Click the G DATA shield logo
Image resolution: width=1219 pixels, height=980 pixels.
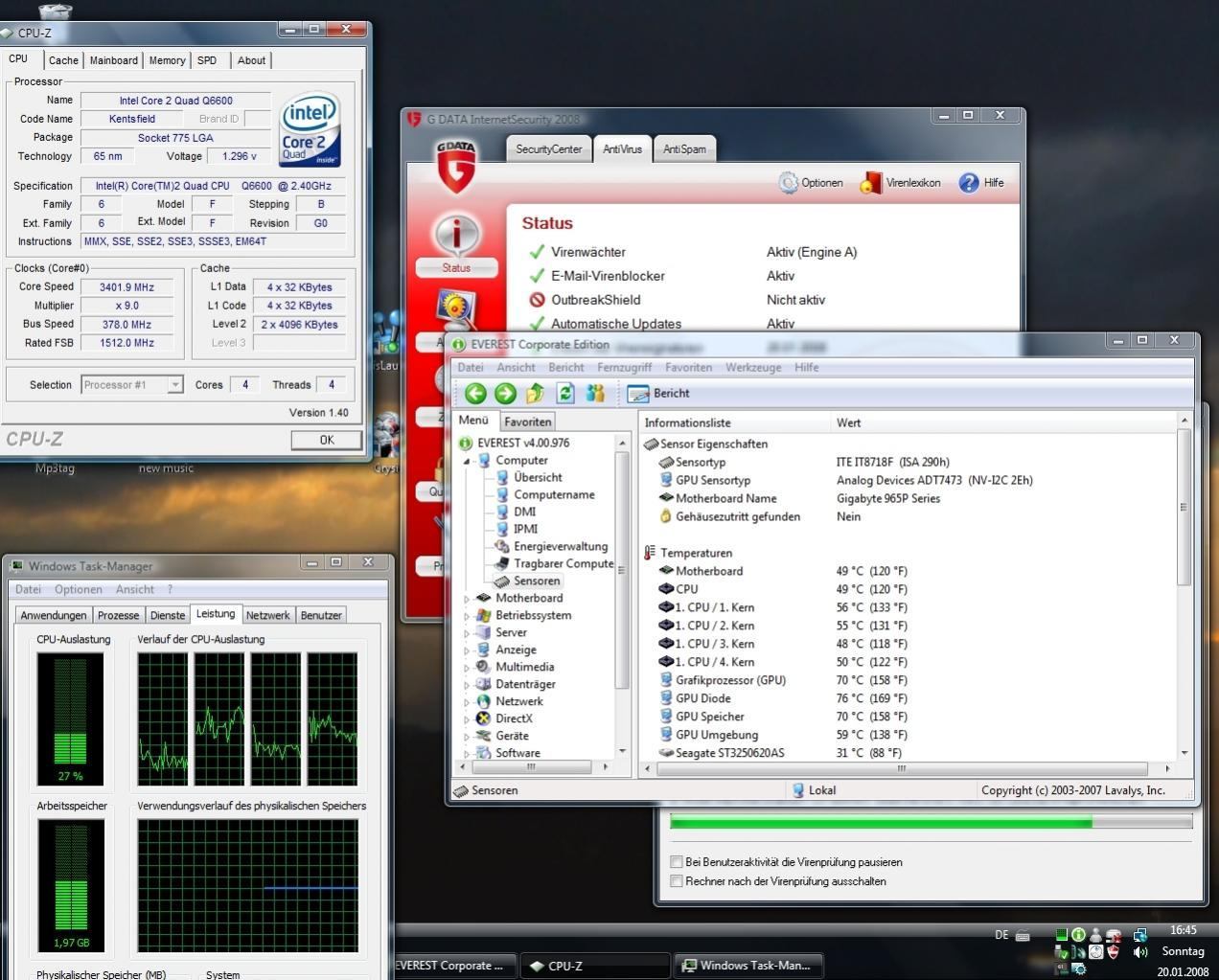point(456,166)
